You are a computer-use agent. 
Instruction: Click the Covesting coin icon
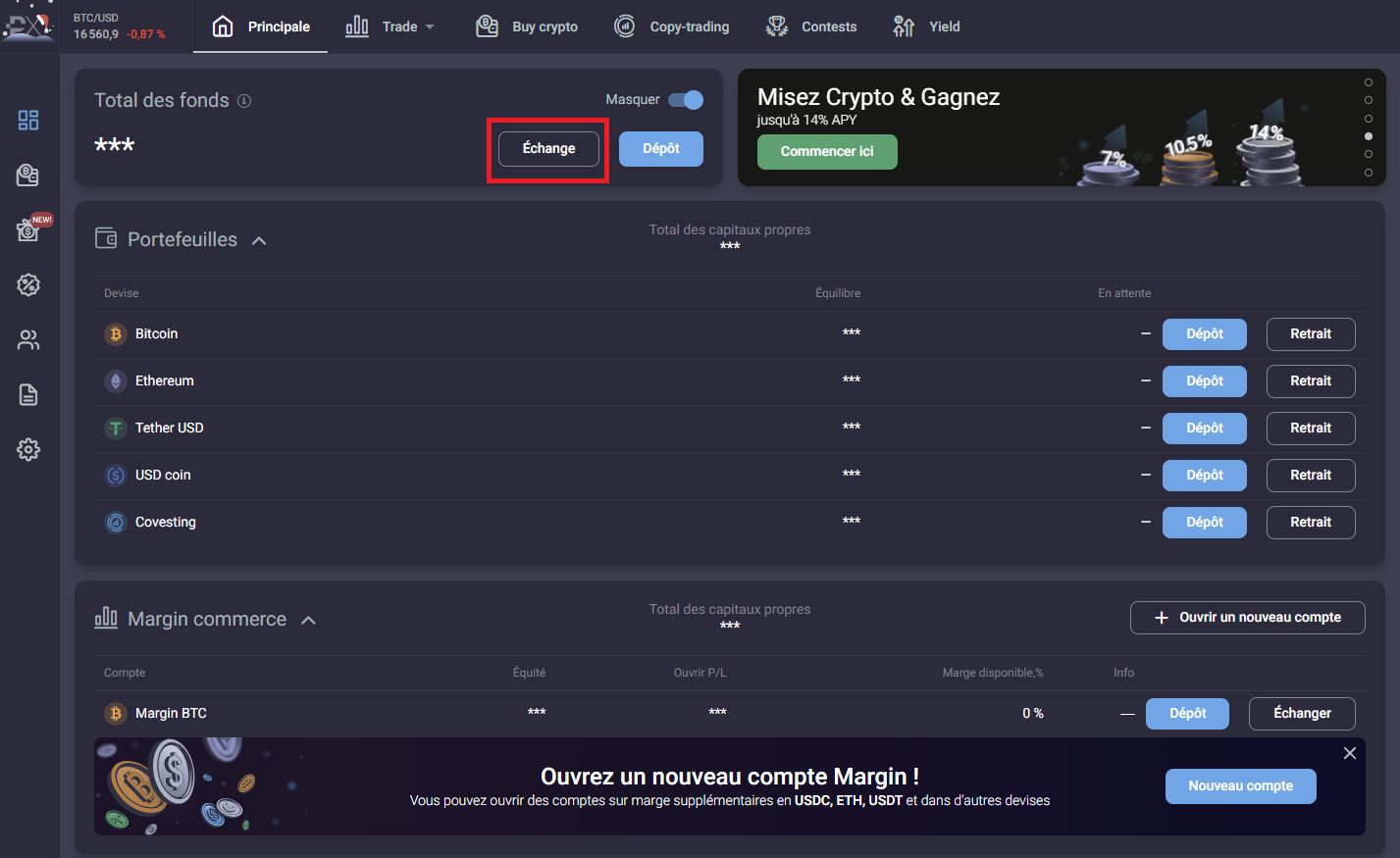click(x=116, y=523)
